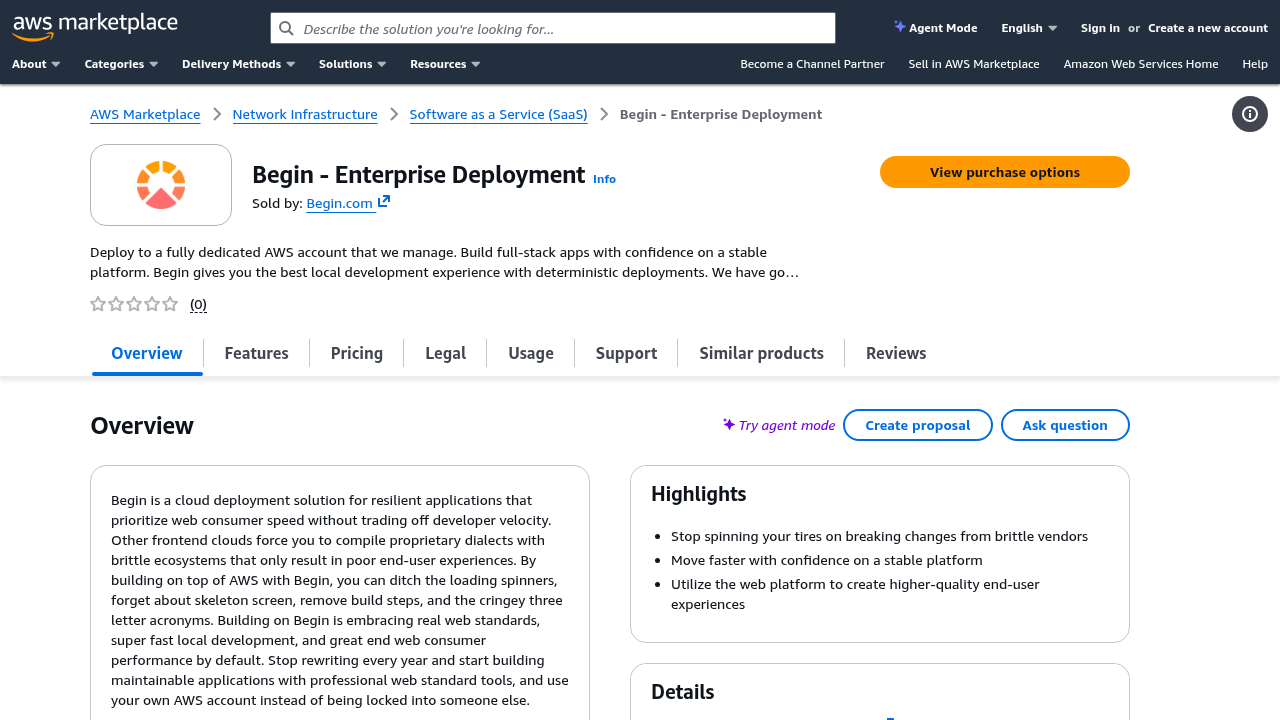Click the Begin product logo
The height and width of the screenshot is (720, 1280).
pyautogui.click(x=161, y=185)
